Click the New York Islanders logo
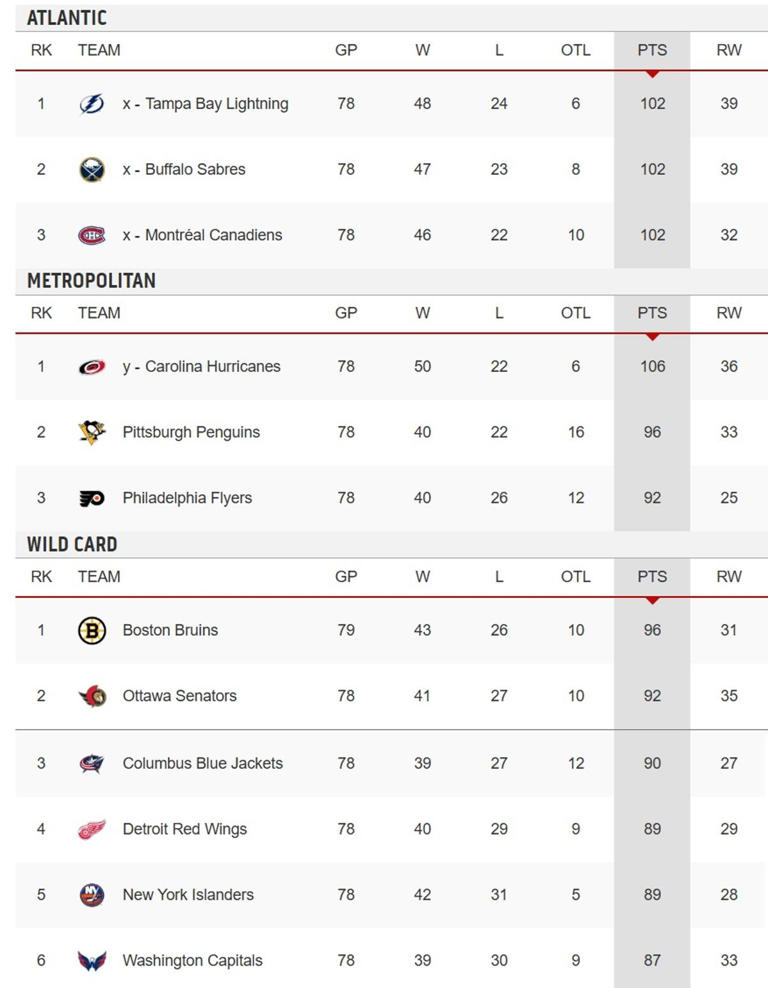This screenshot has height=988, width=768. [x=92, y=896]
